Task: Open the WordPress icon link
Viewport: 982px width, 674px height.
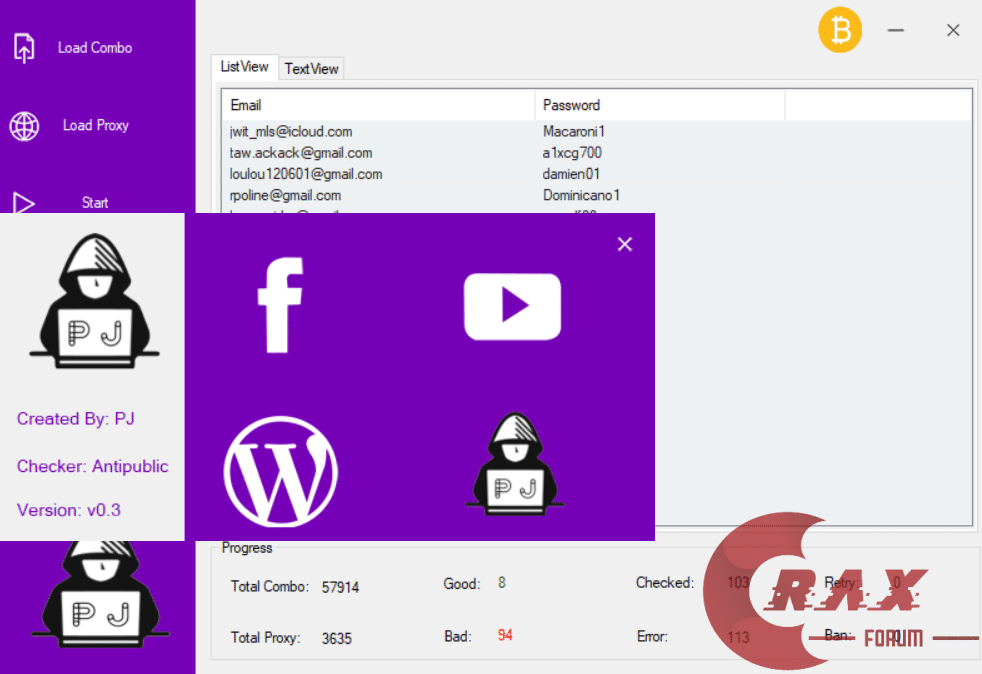Action: tap(281, 471)
